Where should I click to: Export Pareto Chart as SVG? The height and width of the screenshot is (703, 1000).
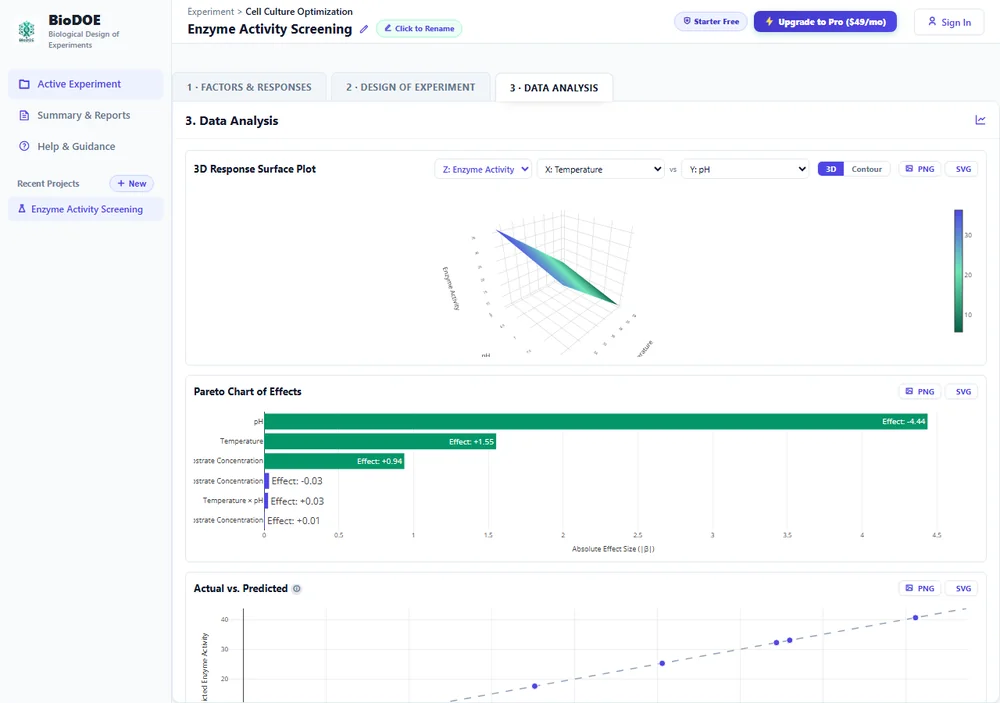963,392
